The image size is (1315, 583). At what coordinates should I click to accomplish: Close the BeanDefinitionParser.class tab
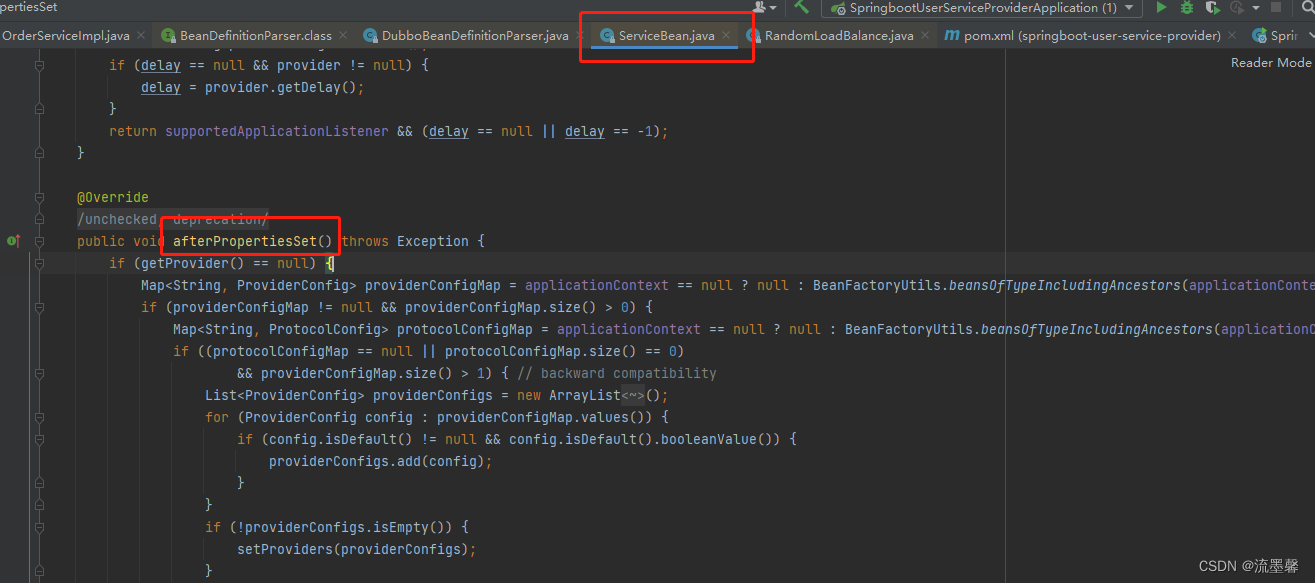tap(342, 36)
